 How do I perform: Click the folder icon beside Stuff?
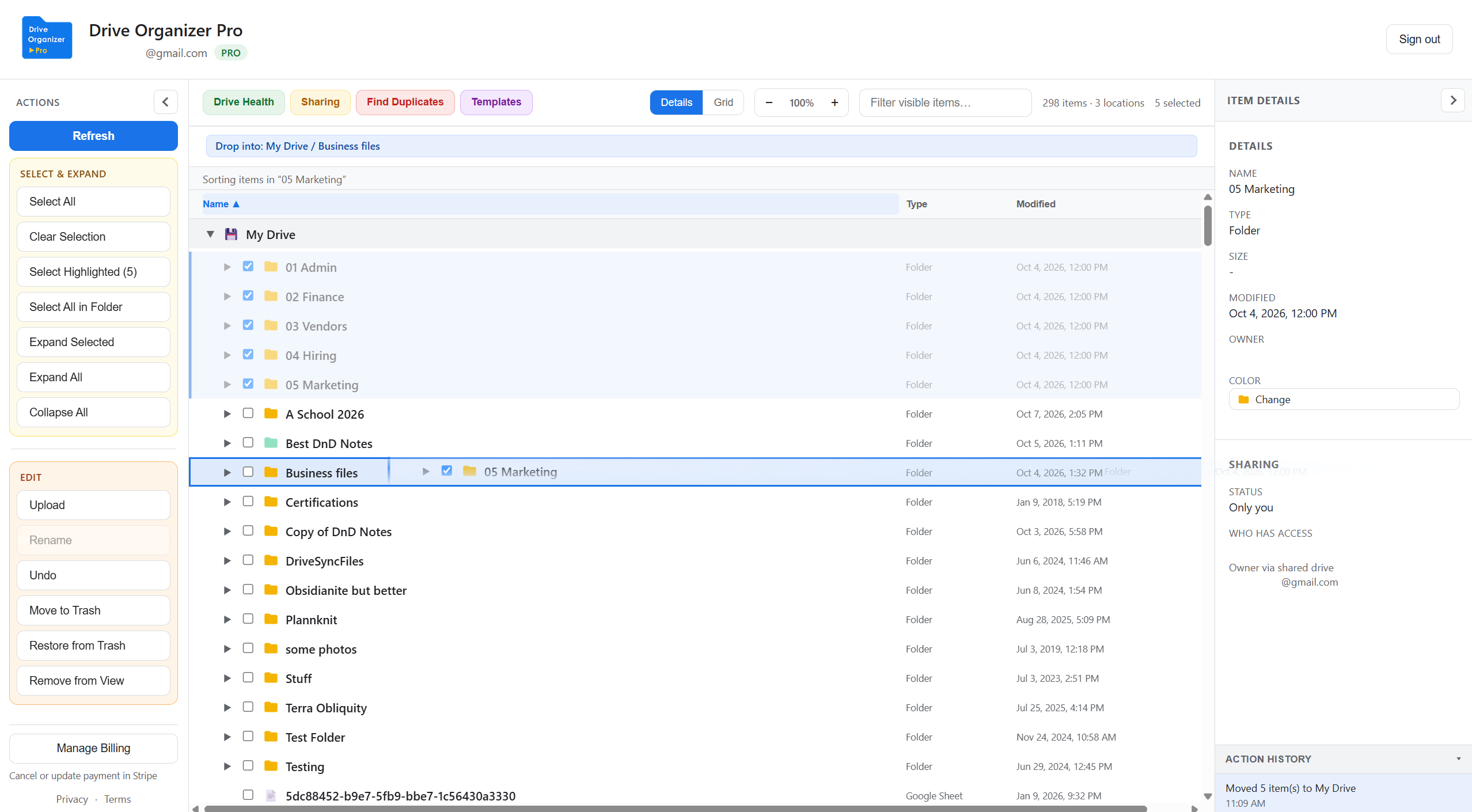(271, 678)
